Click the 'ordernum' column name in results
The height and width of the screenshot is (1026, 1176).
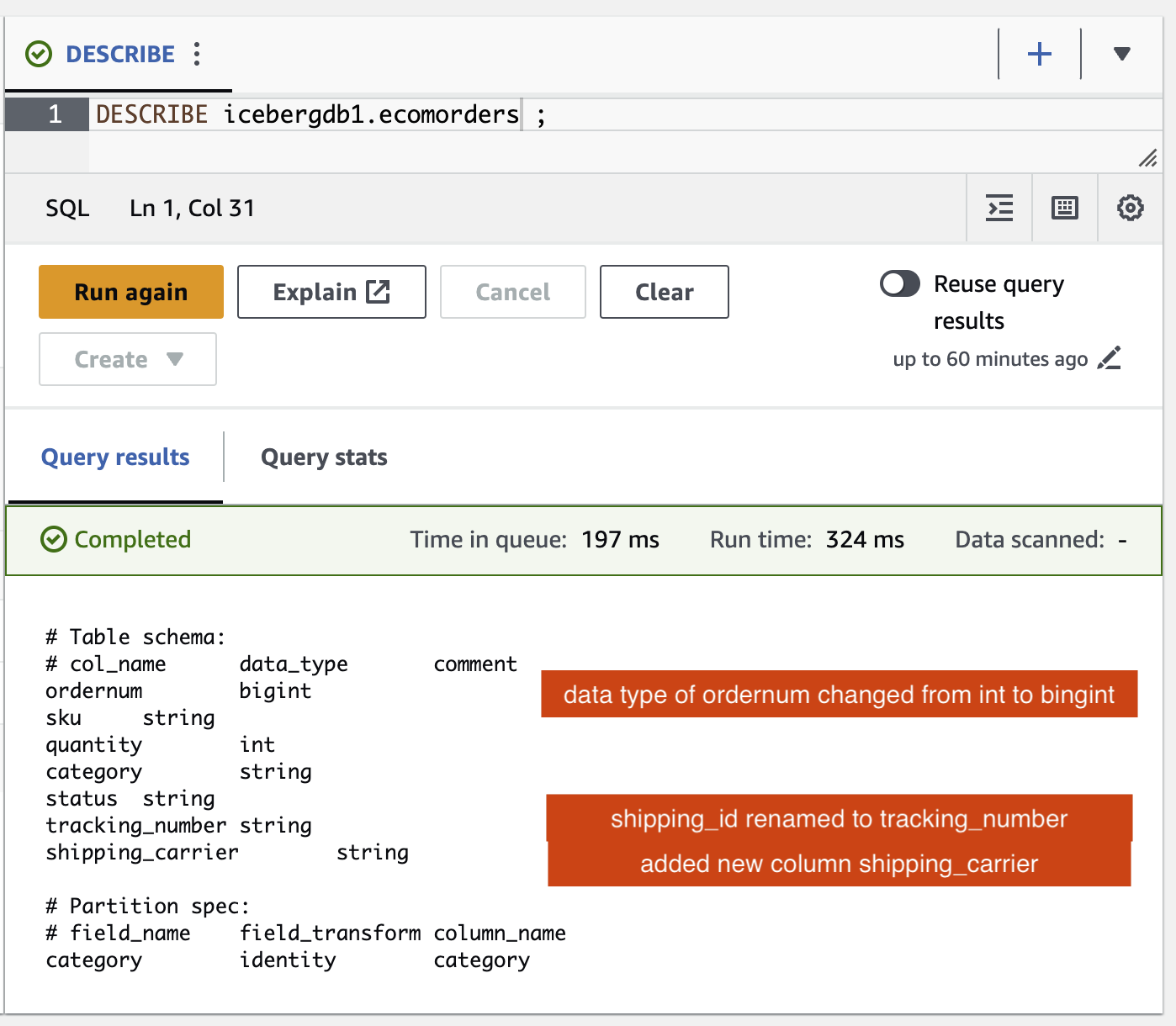tap(94, 691)
